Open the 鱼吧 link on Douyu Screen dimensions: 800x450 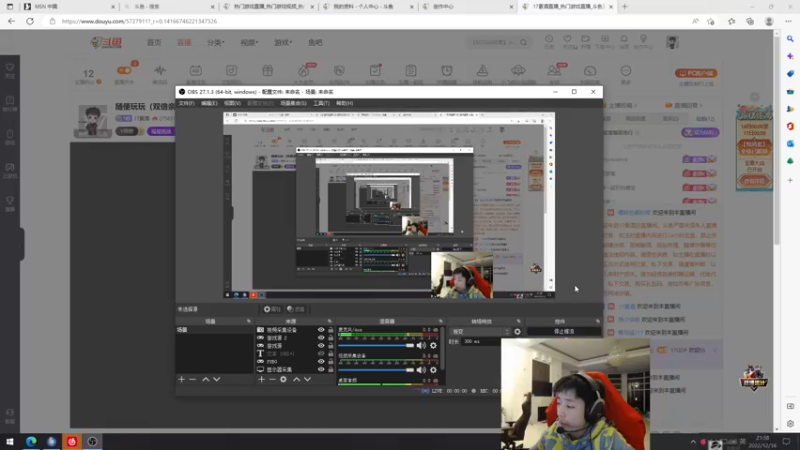click(315, 42)
